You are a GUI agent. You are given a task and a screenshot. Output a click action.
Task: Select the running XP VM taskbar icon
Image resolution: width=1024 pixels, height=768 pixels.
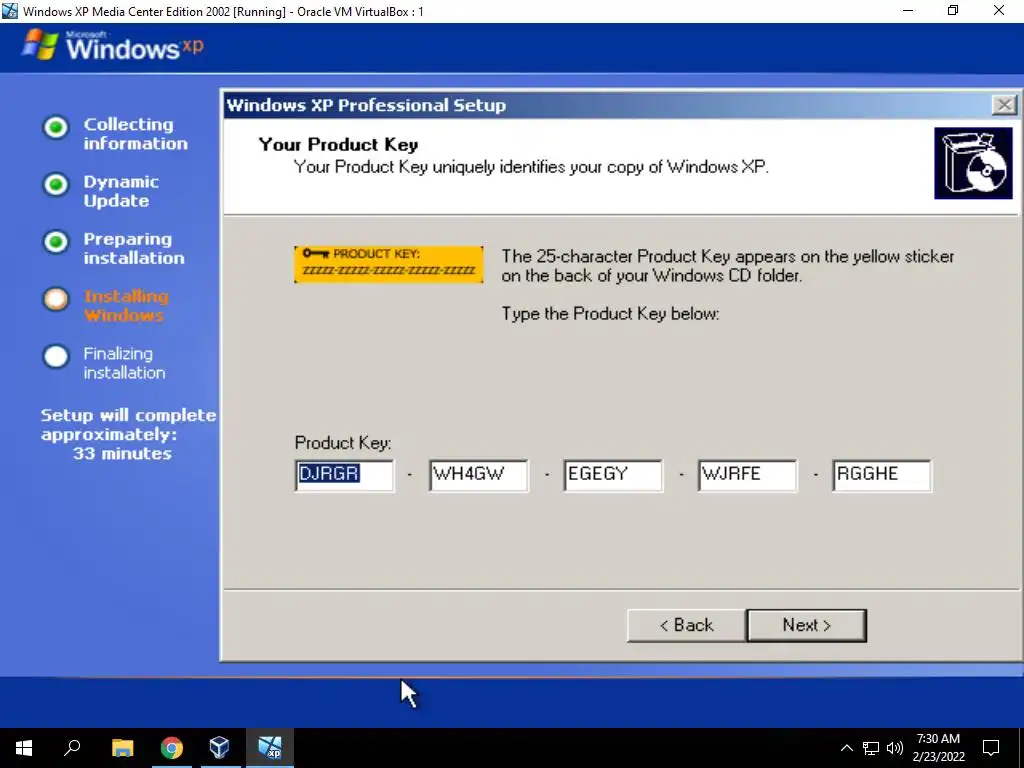(x=270, y=748)
